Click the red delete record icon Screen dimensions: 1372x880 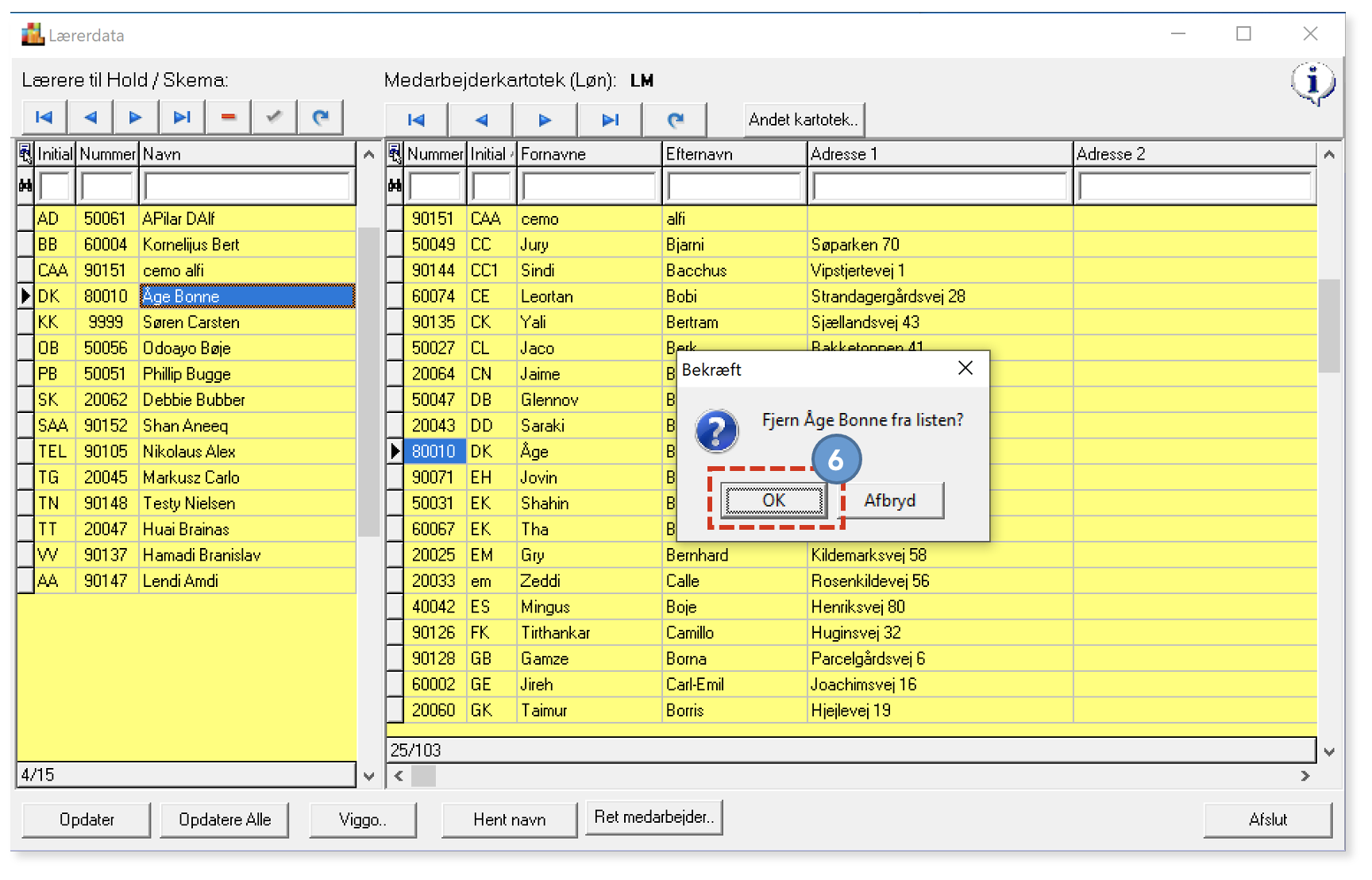[228, 118]
